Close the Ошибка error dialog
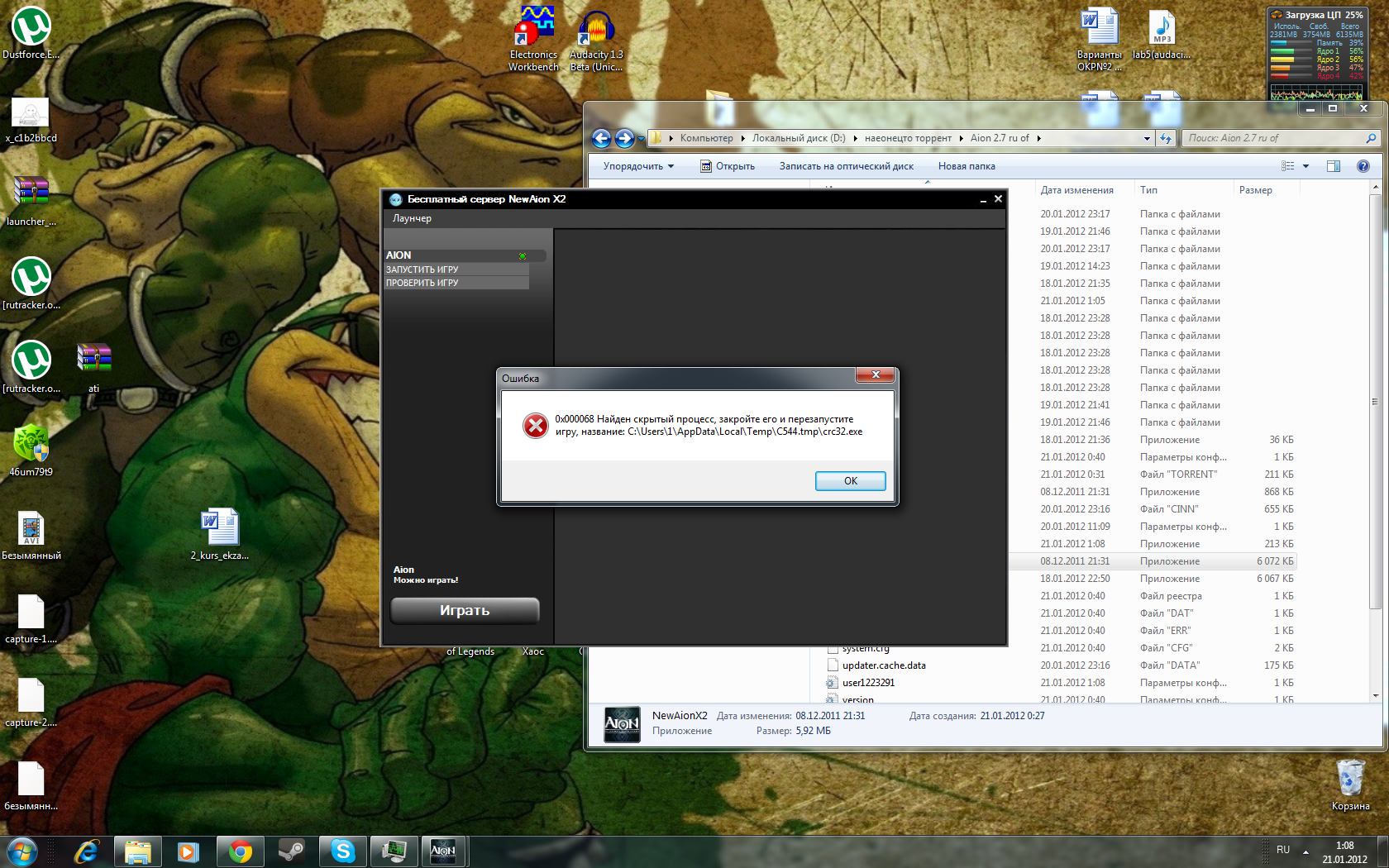Image resolution: width=1389 pixels, height=868 pixels. point(876,375)
